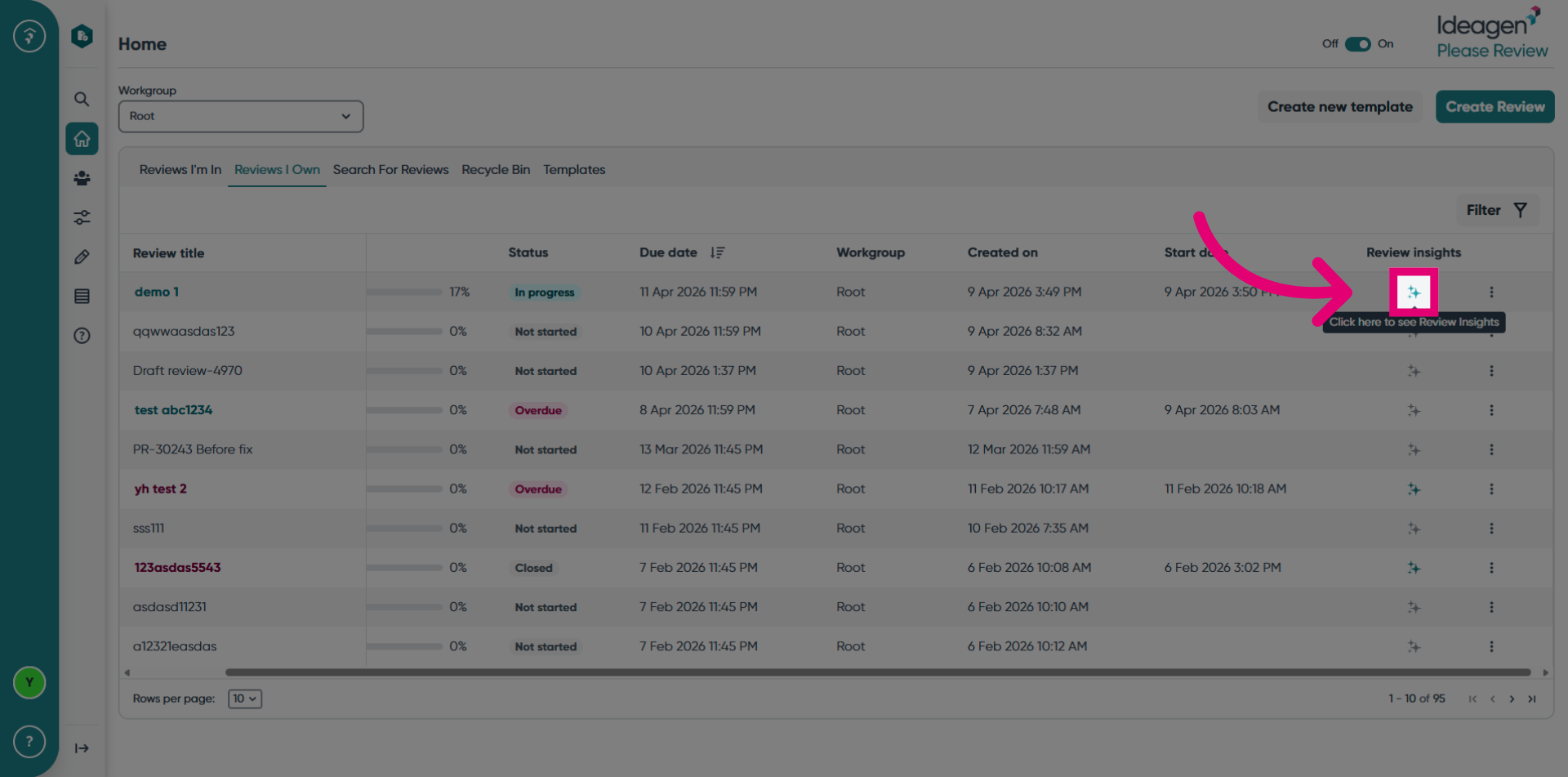Open more options menu for test abc1234
This screenshot has height=777, width=1568.
coord(1491,410)
